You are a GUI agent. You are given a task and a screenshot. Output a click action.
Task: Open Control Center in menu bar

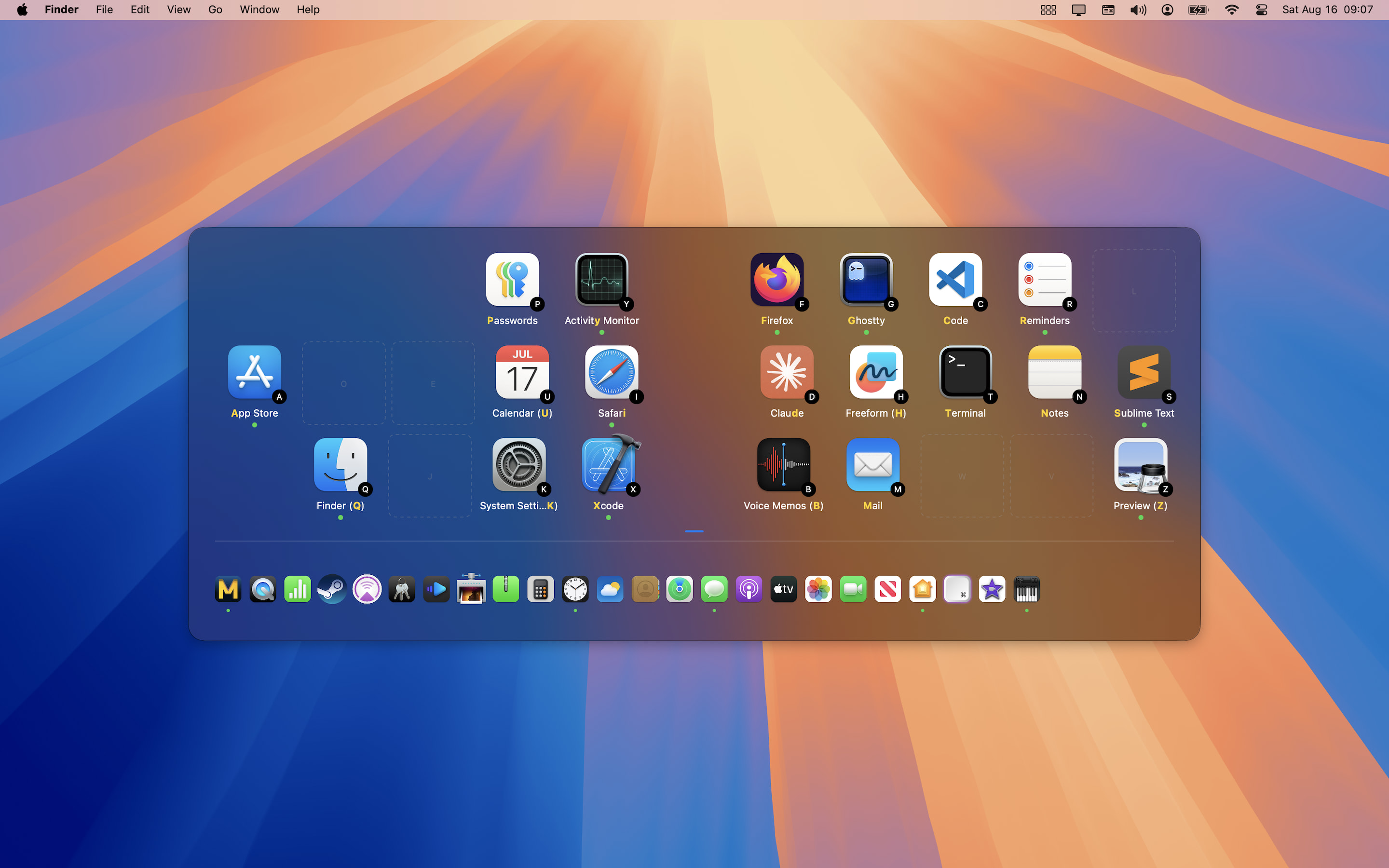click(1261, 10)
